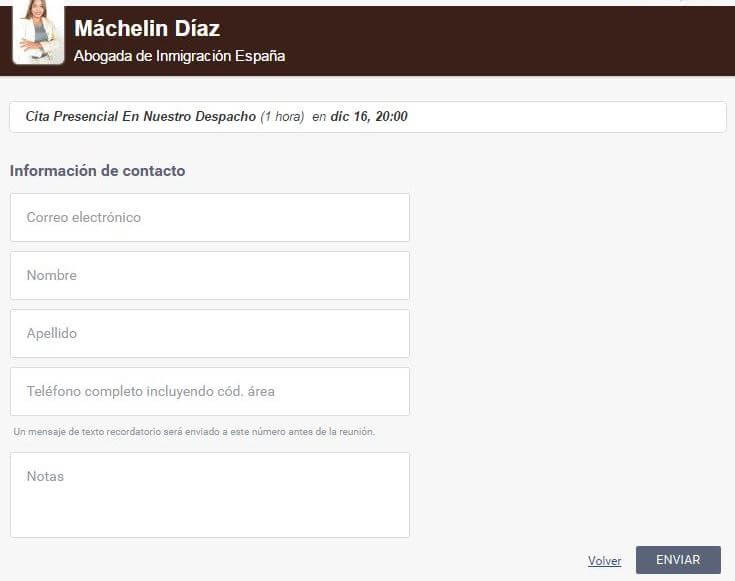Click 'Abogada de Inmigración España' subtitle

click(180, 56)
